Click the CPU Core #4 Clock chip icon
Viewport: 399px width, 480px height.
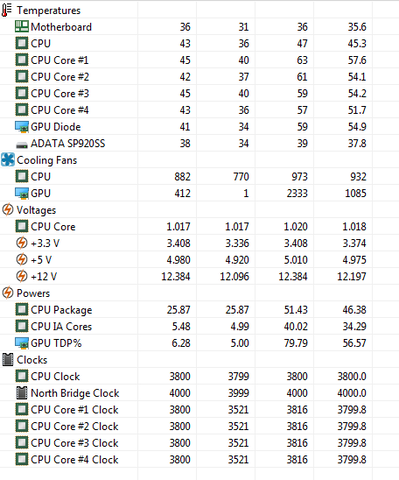(x=22, y=460)
